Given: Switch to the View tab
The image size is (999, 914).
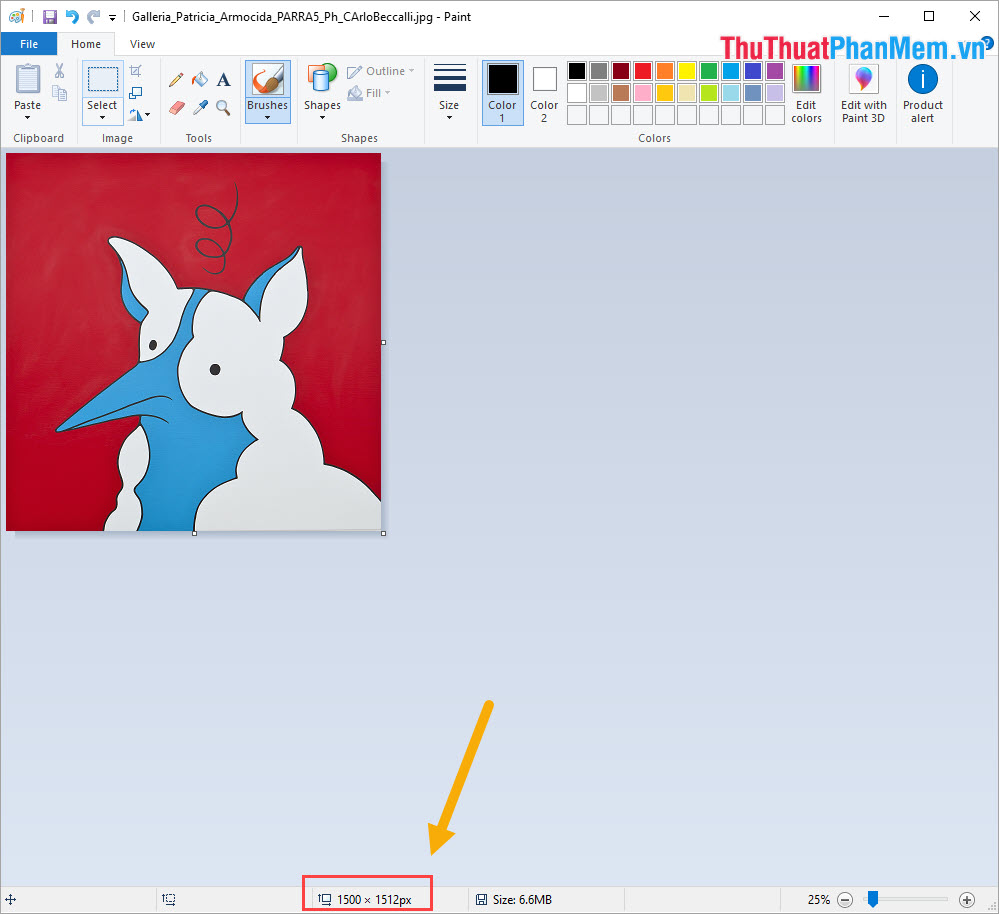Looking at the screenshot, I should click(141, 44).
